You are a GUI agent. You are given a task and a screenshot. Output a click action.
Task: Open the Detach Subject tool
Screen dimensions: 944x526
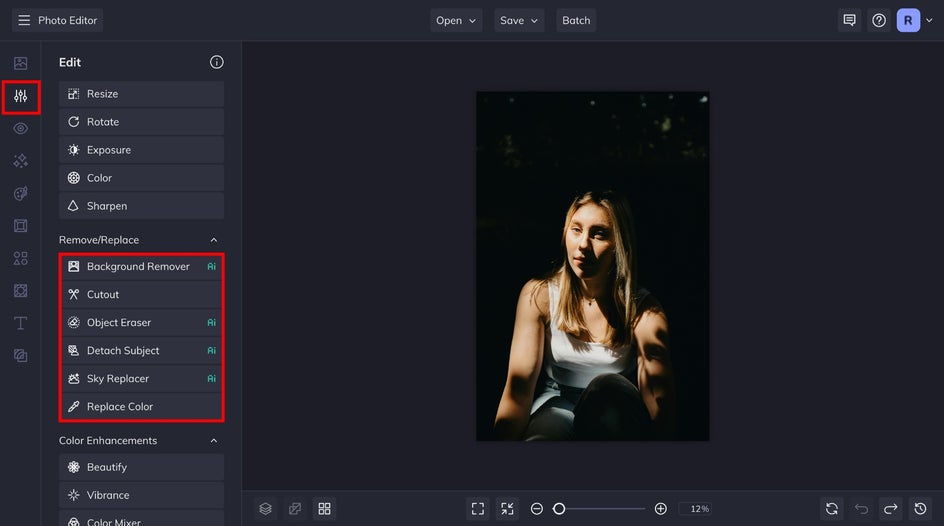(141, 351)
